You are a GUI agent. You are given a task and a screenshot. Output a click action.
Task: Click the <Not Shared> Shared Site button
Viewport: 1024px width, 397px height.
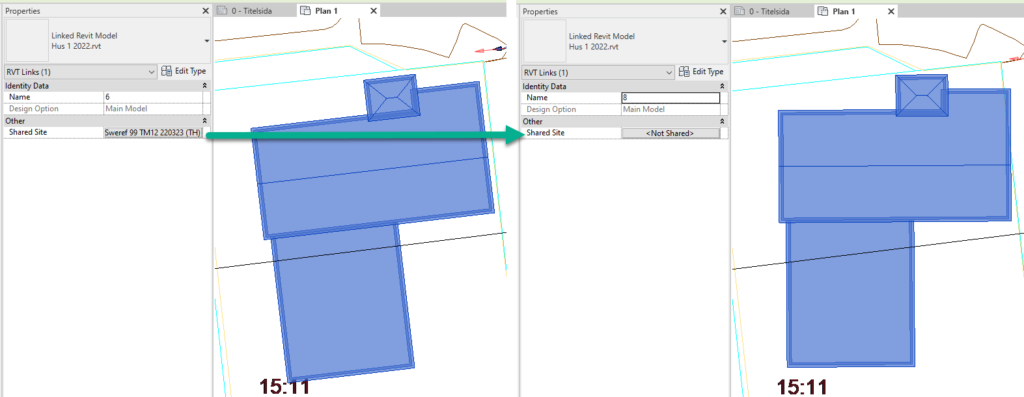coord(670,133)
